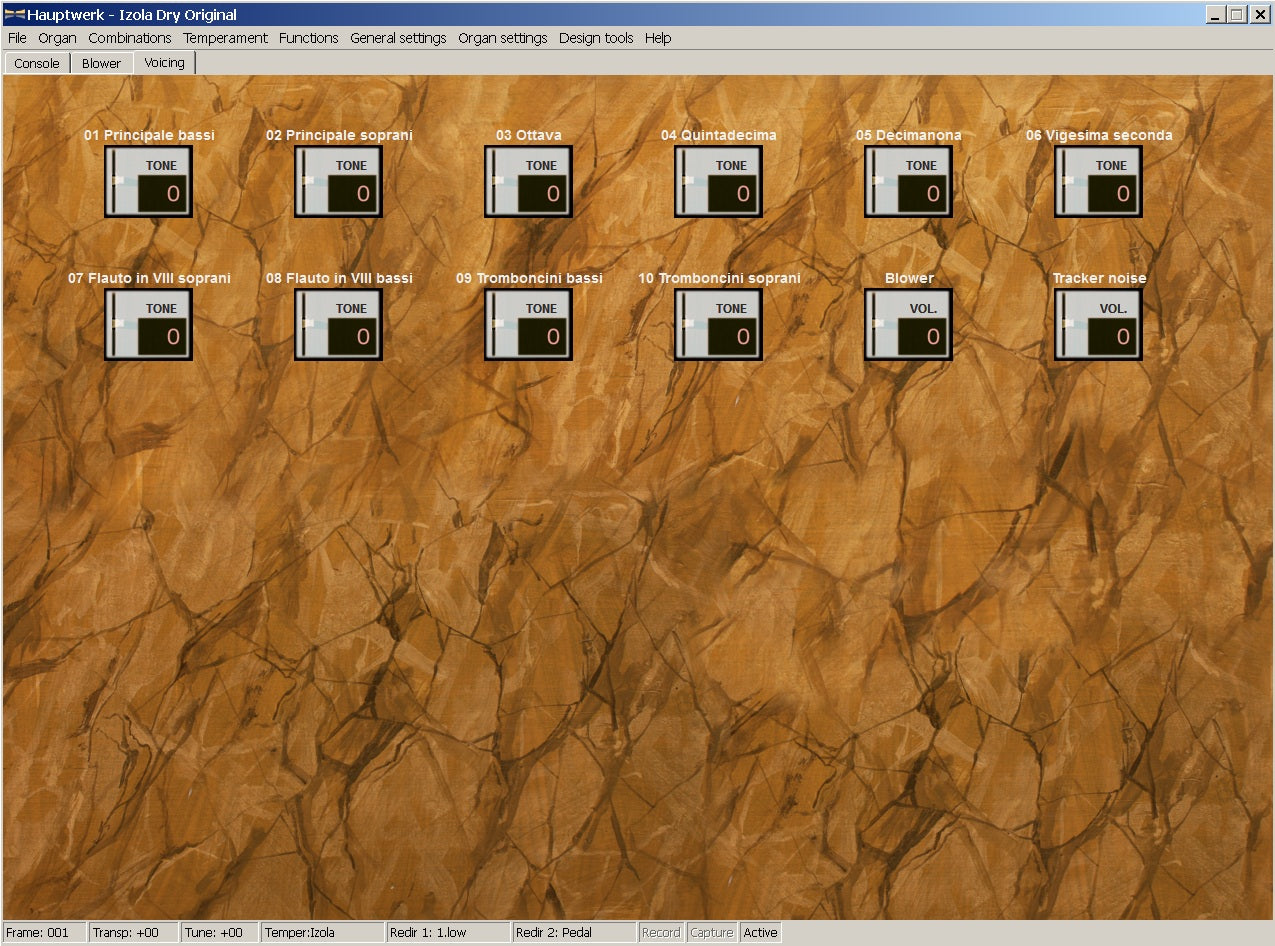Click the Blower volume slider

click(878, 324)
